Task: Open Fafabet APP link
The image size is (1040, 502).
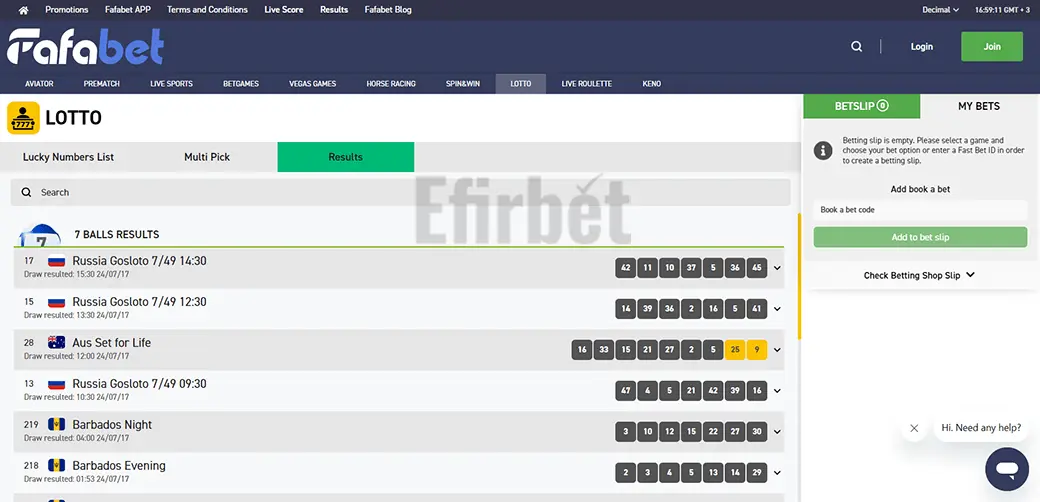Action: tap(127, 10)
